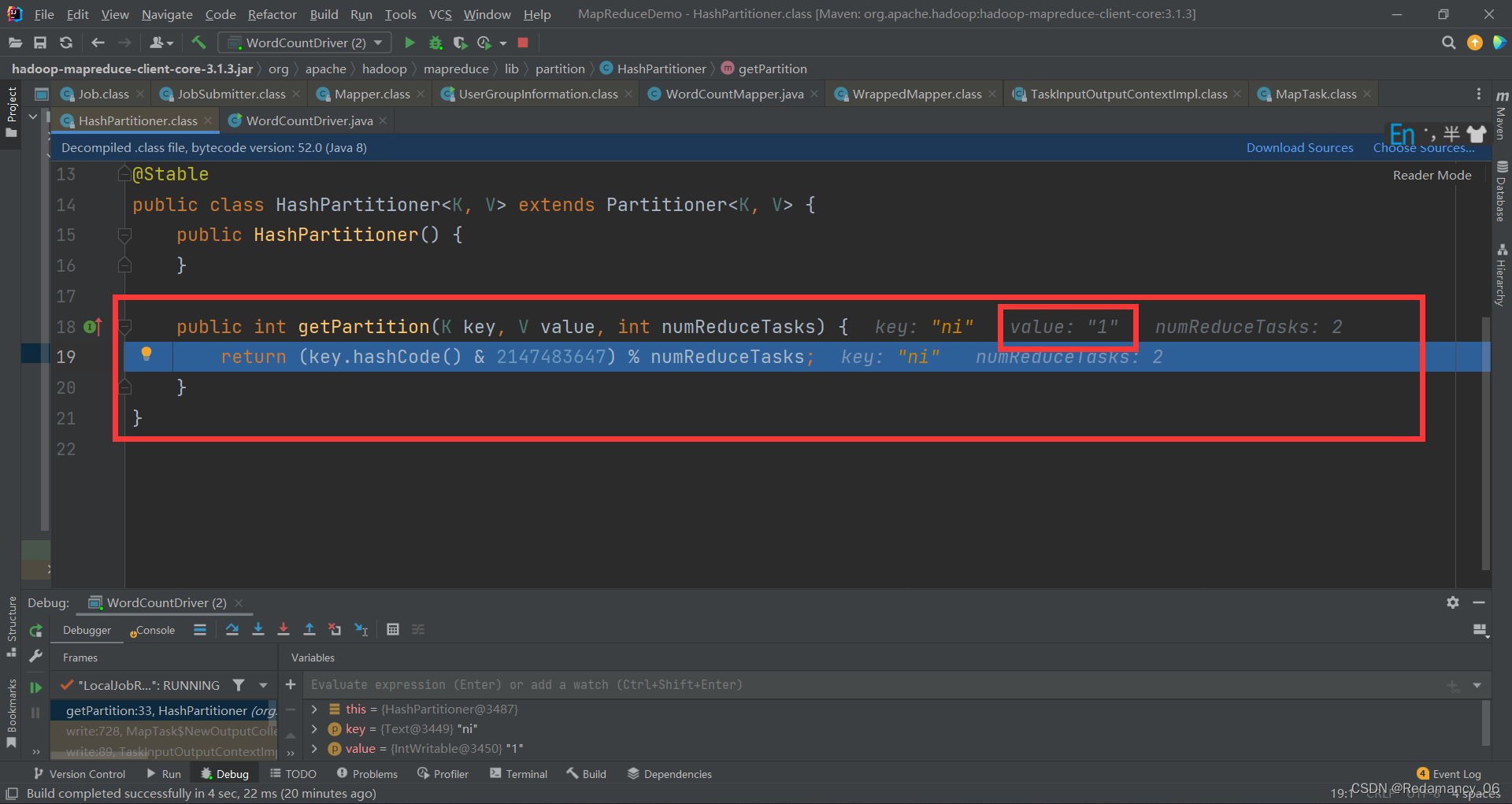The width and height of the screenshot is (1512, 804).
Task: Open the Problems tool window tab
Action: coord(367,774)
